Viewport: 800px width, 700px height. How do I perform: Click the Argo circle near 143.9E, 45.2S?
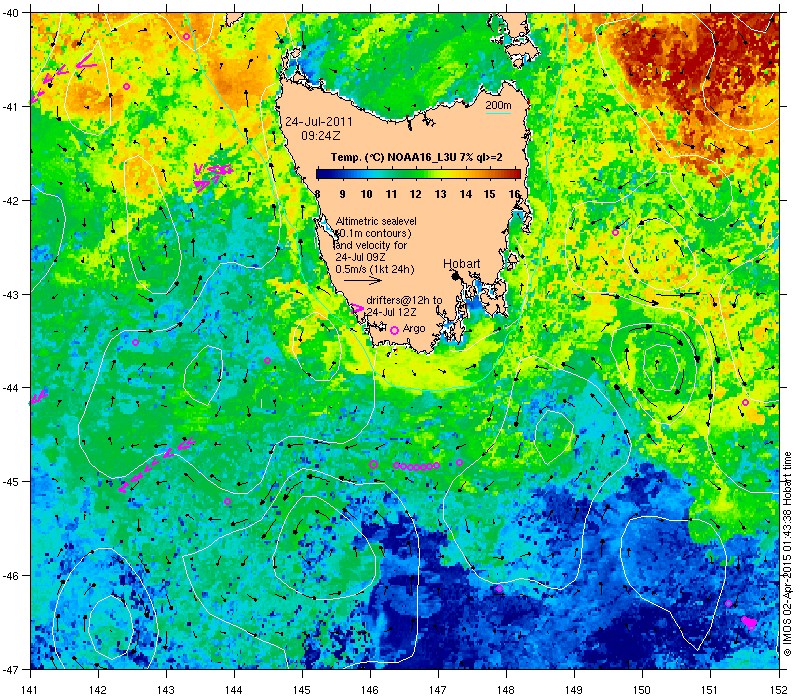(228, 502)
